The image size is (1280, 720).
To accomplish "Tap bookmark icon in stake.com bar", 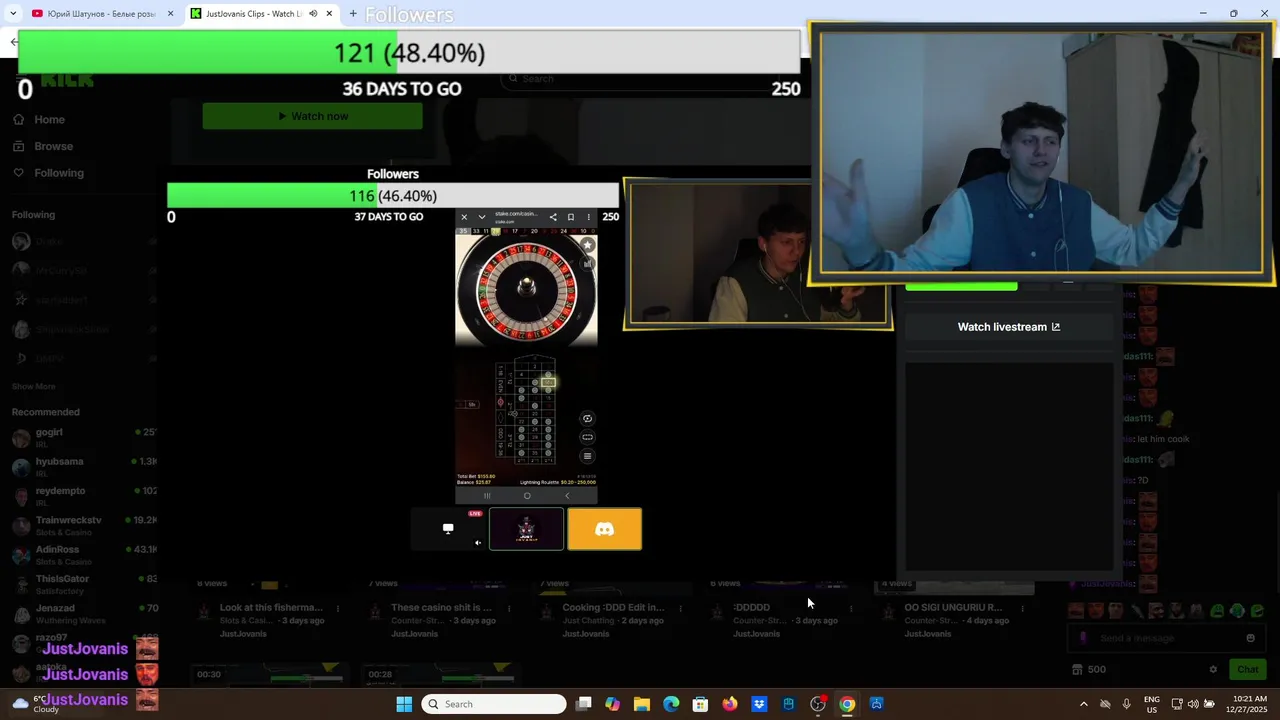I will [571, 217].
